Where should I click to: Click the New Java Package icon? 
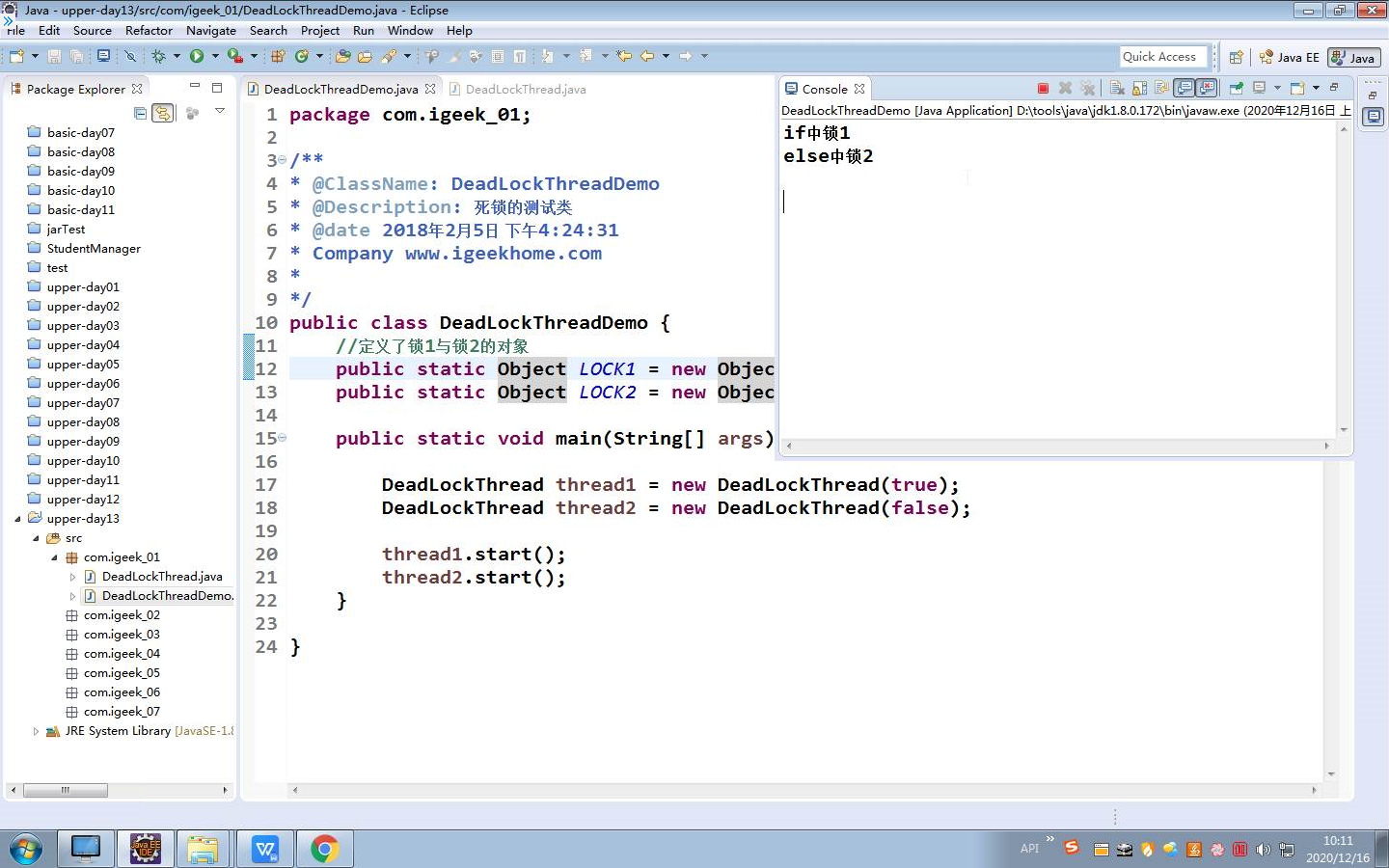pyautogui.click(x=278, y=56)
